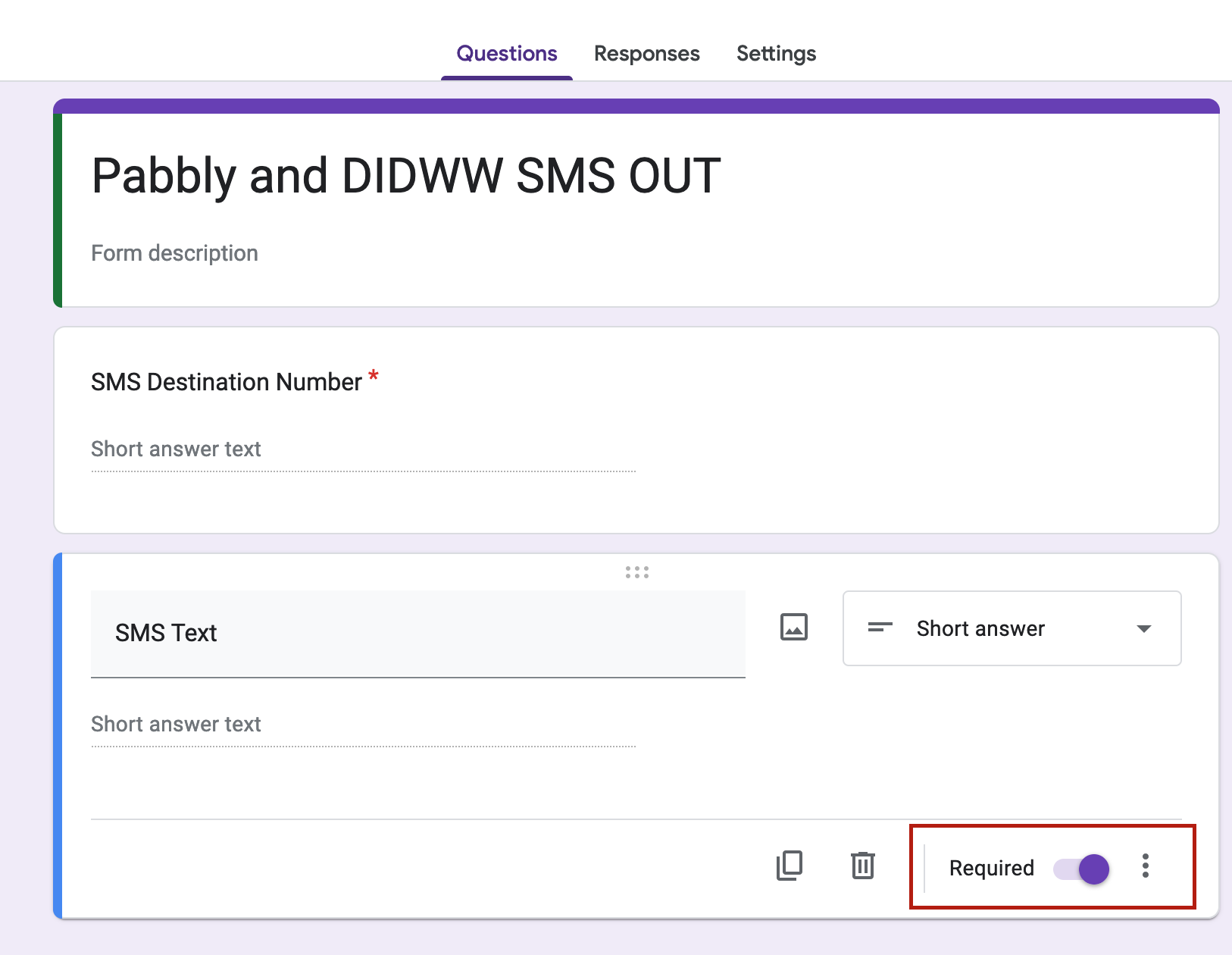Open the Settings tab
The width and height of the screenshot is (1232, 955).
[776, 54]
